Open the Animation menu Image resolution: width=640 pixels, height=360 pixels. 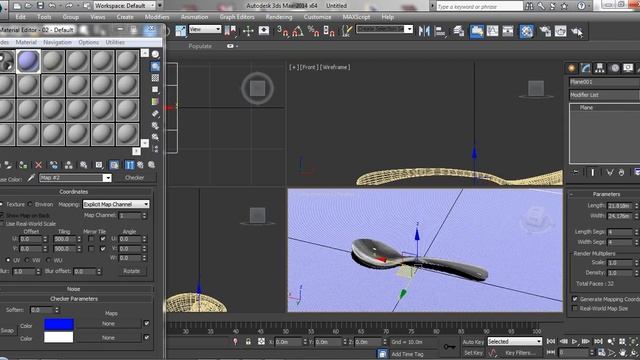tap(194, 17)
